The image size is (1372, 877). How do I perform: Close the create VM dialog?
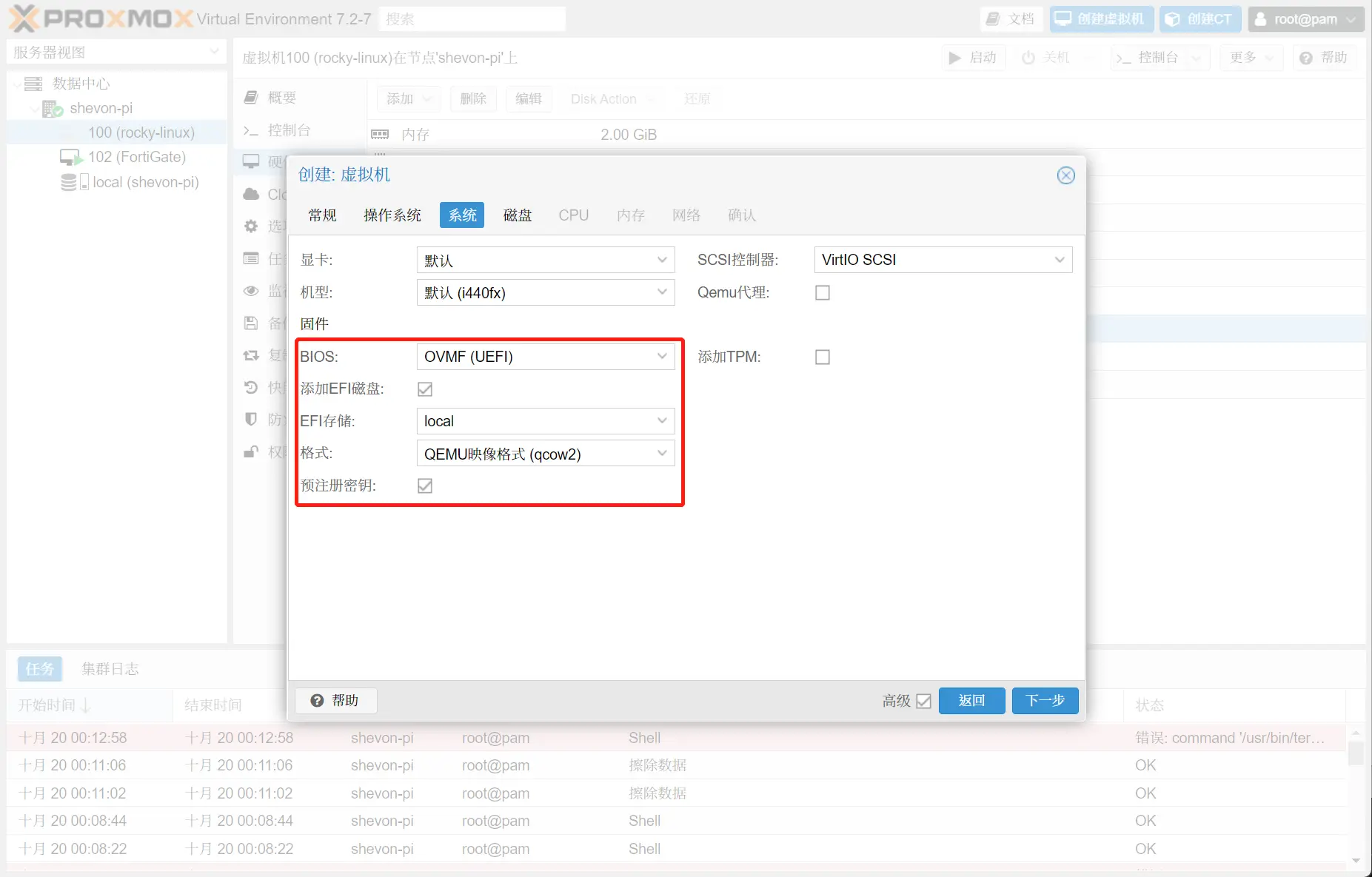tap(1065, 175)
